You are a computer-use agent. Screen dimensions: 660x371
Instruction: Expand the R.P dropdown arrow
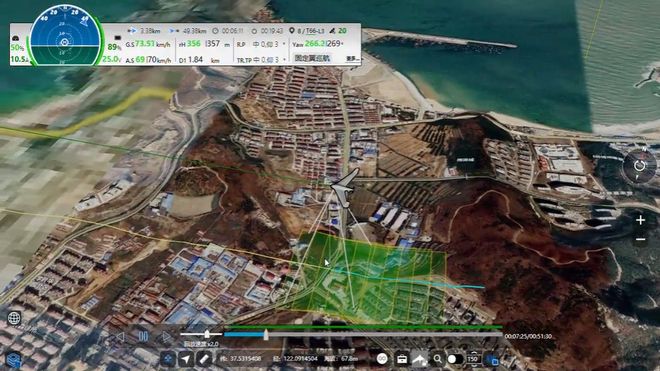click(x=284, y=44)
